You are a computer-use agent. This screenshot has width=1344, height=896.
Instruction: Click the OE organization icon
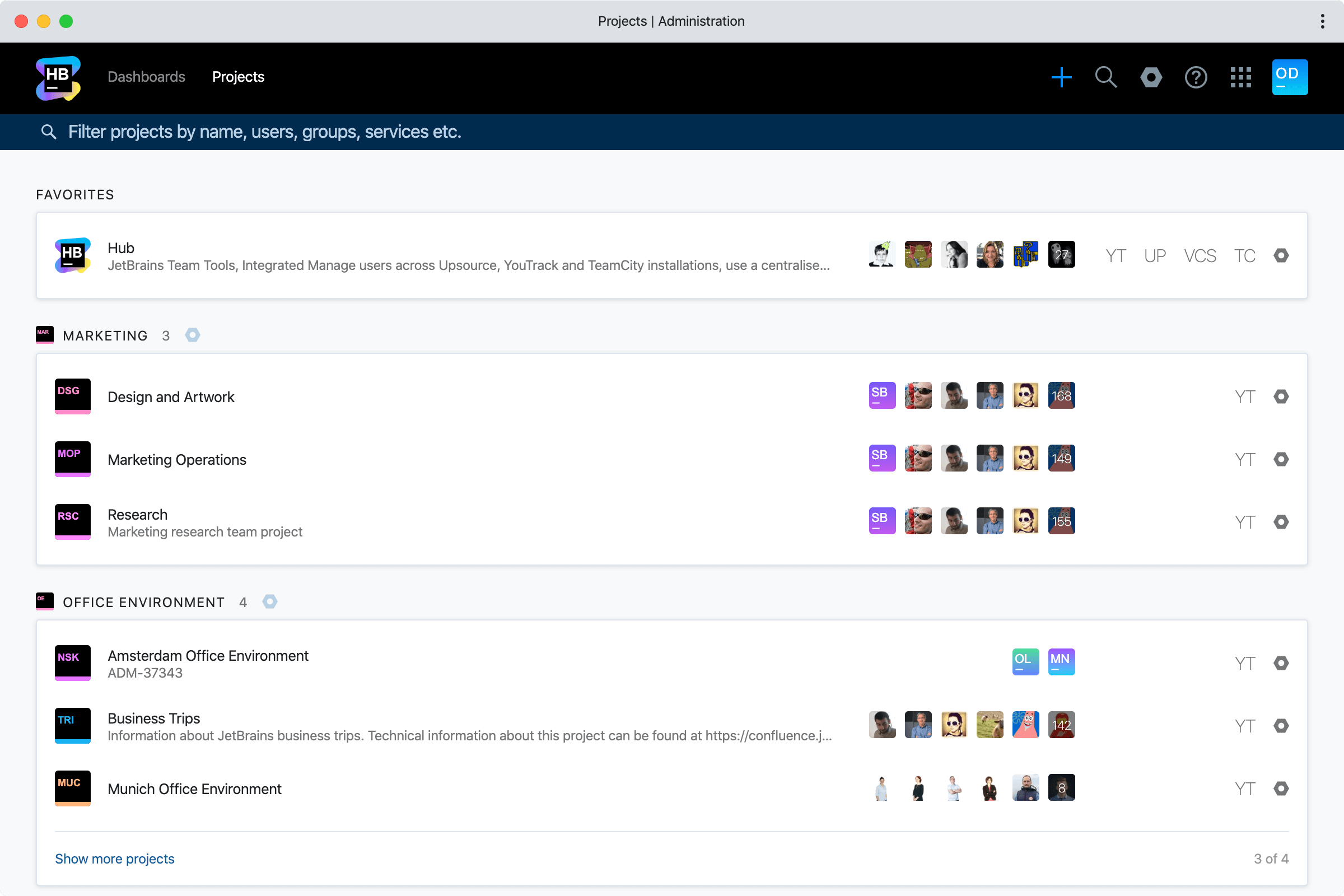coord(45,601)
